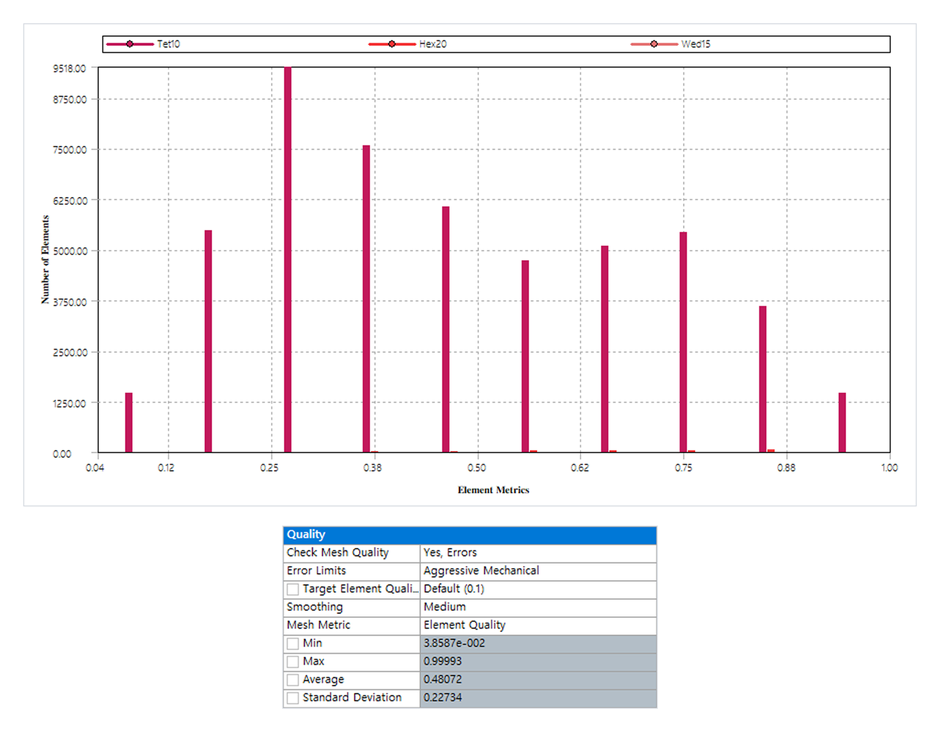Open the Mesh Metric value Element Quality
Screen dimensions: 940x732
538,625
